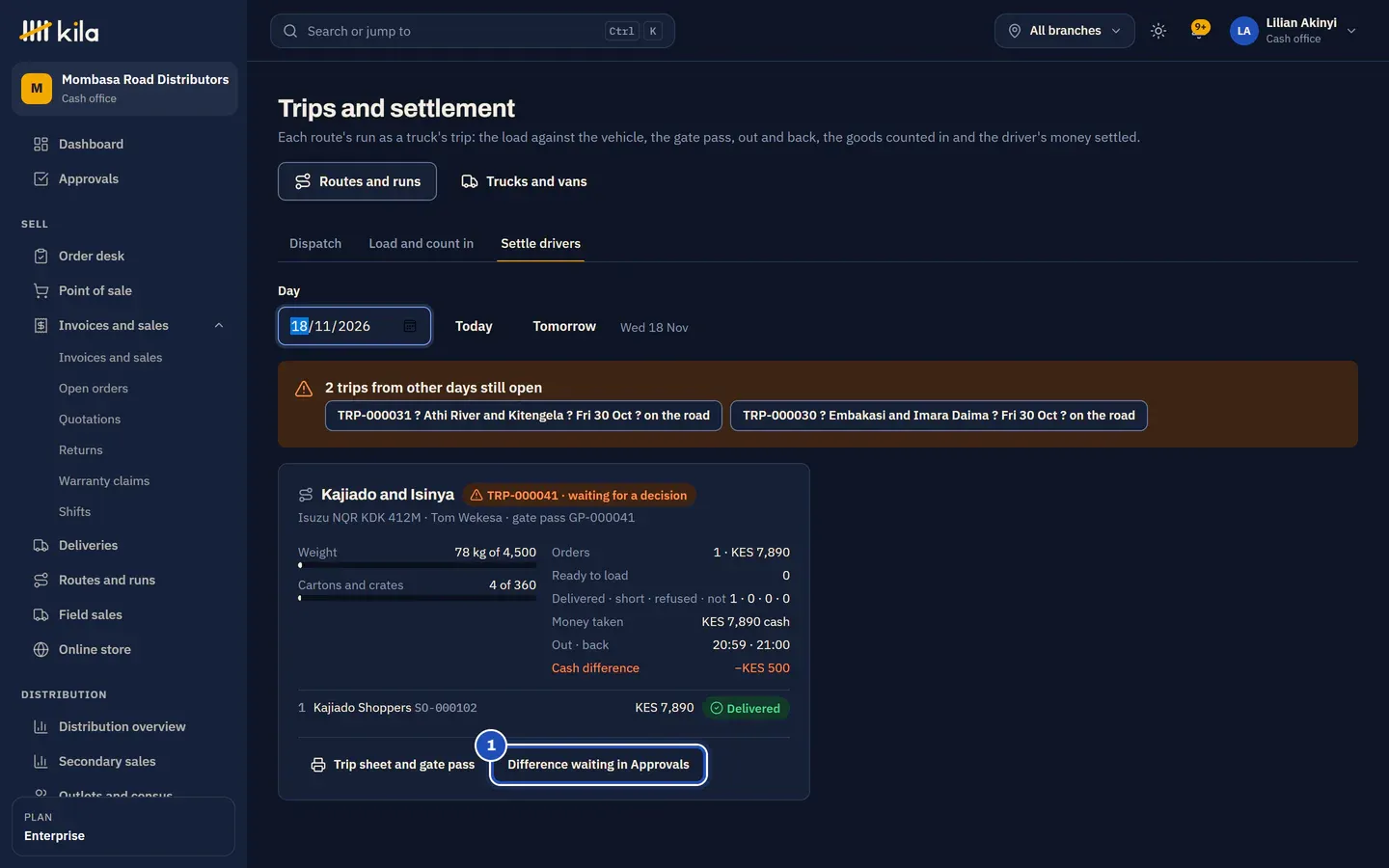Click the calendar icon in the Day field

click(410, 326)
